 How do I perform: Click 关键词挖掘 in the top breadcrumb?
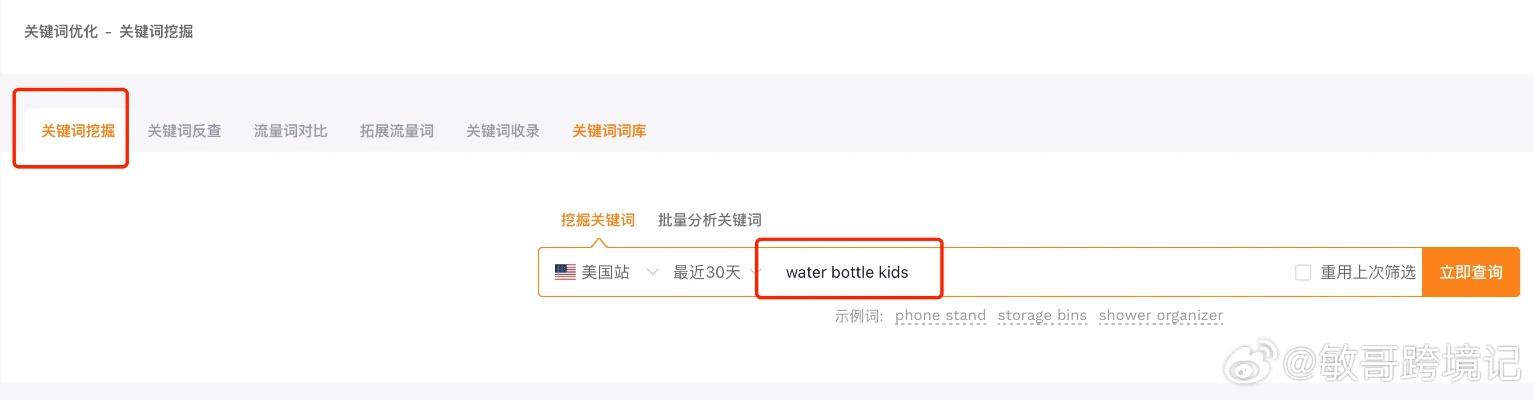[156, 32]
